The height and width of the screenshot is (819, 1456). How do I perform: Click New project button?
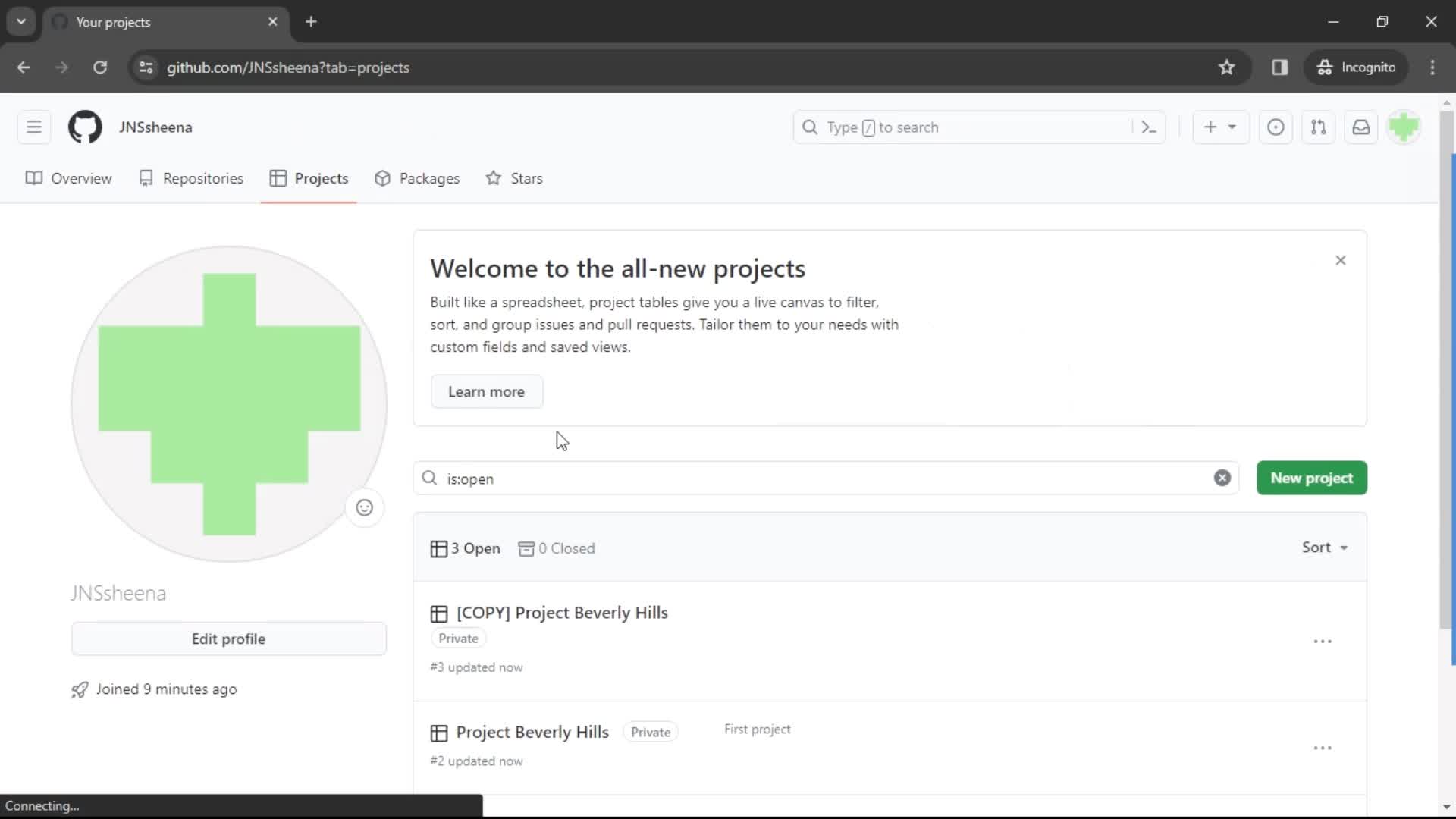click(1312, 478)
